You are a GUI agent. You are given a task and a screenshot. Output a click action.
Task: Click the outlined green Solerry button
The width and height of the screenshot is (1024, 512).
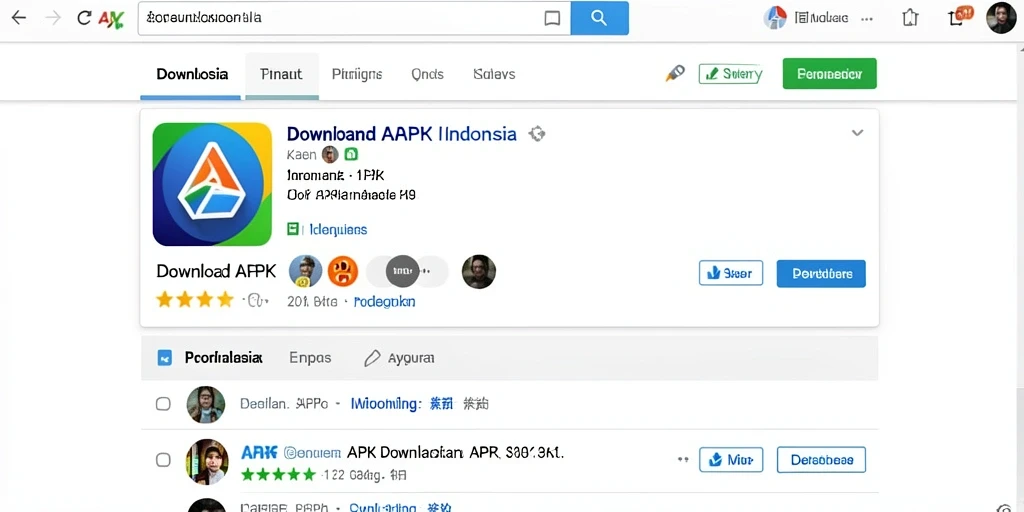[731, 74]
